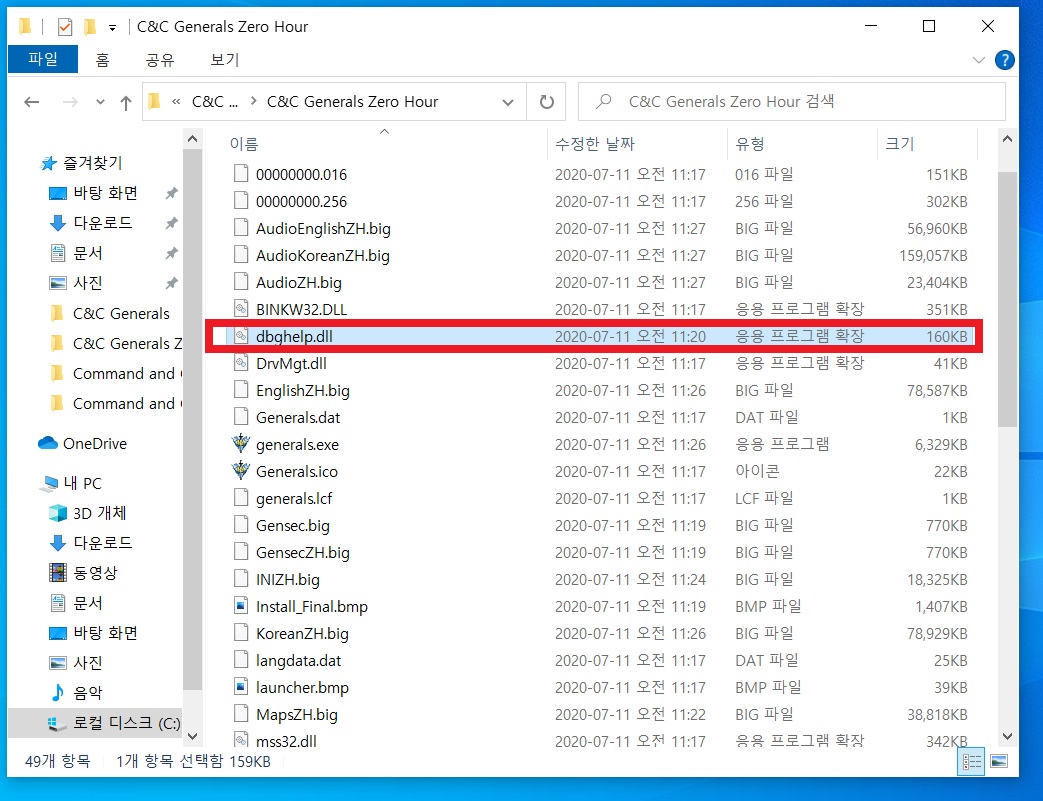The image size is (1043, 801).
Task: Click the C&C ... breadcrumb in address bar
Action: (x=215, y=102)
